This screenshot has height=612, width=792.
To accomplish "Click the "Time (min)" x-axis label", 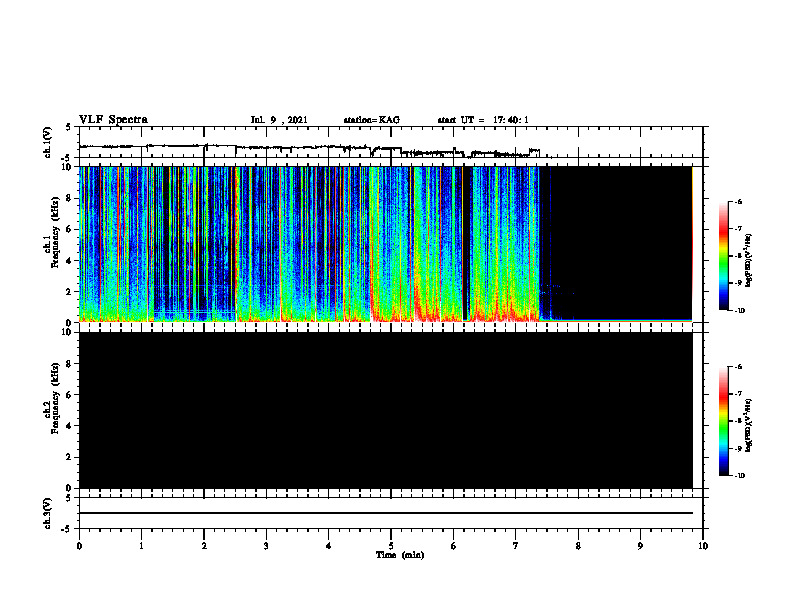I will [400, 555].
